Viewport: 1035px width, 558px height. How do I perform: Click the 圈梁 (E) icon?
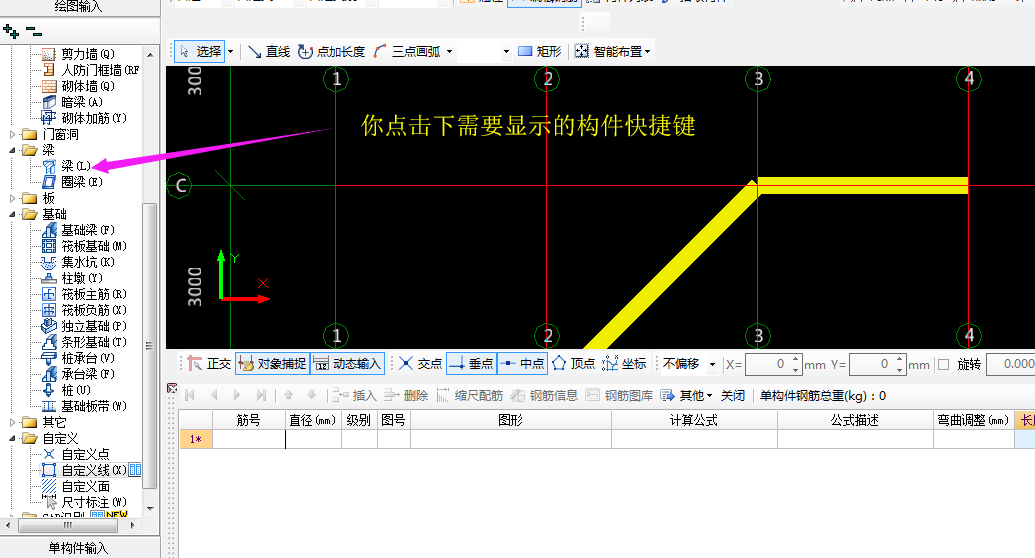click(49, 182)
